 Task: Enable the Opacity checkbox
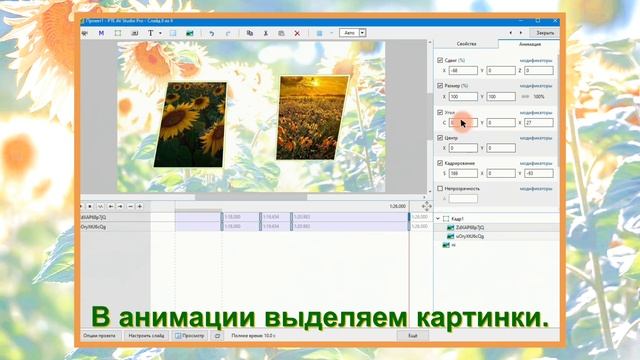click(440, 189)
